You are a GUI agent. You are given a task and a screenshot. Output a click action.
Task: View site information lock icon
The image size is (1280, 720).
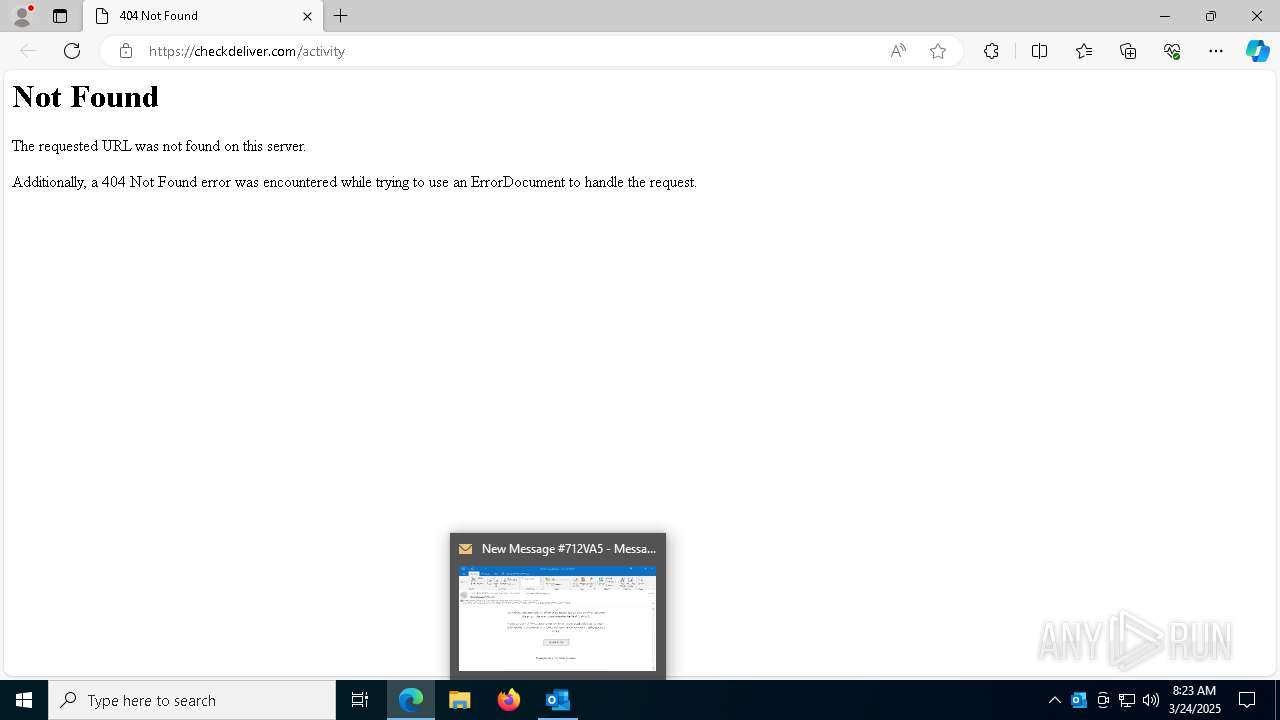[x=125, y=51]
